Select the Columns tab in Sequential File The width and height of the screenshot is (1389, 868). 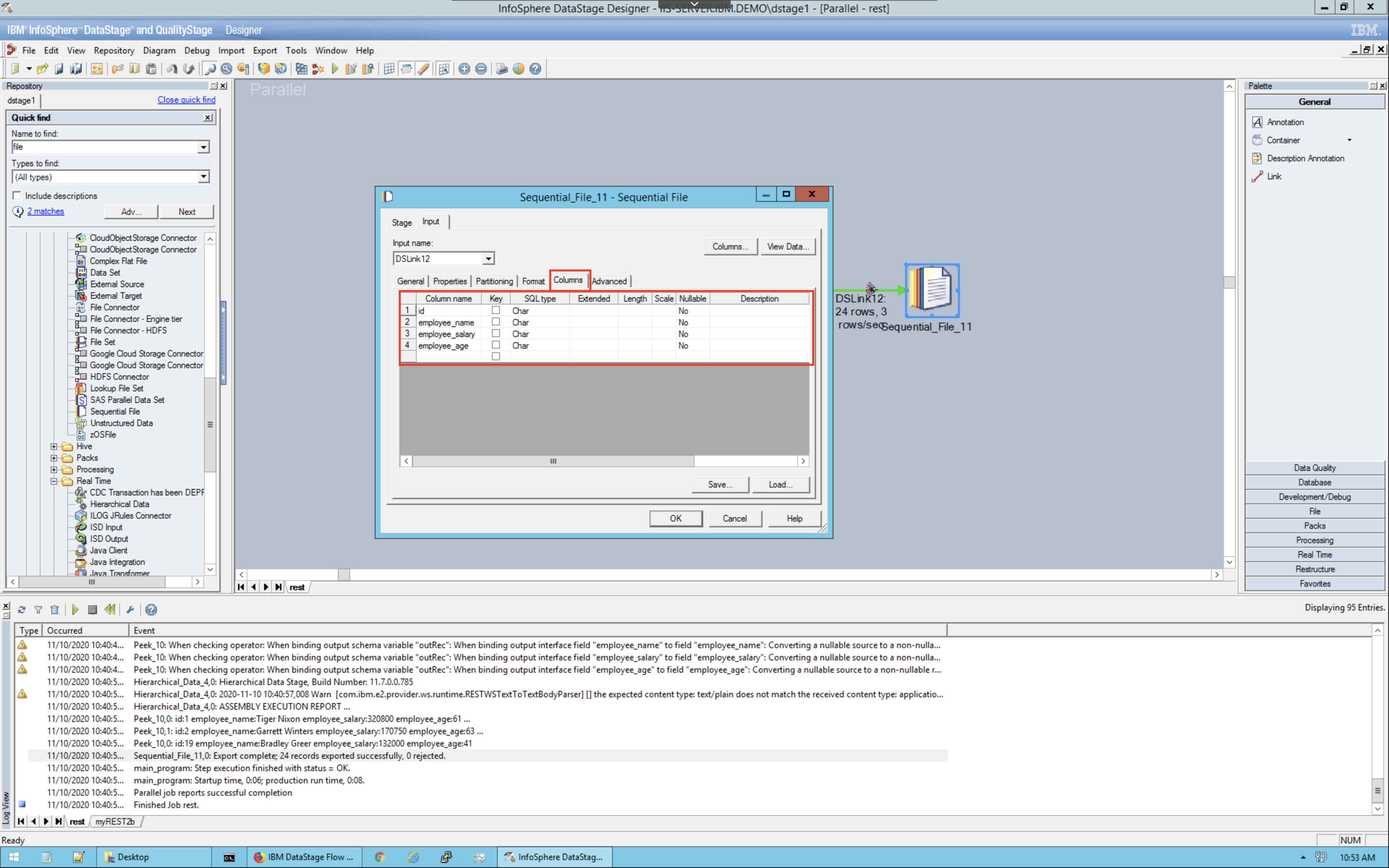(568, 280)
